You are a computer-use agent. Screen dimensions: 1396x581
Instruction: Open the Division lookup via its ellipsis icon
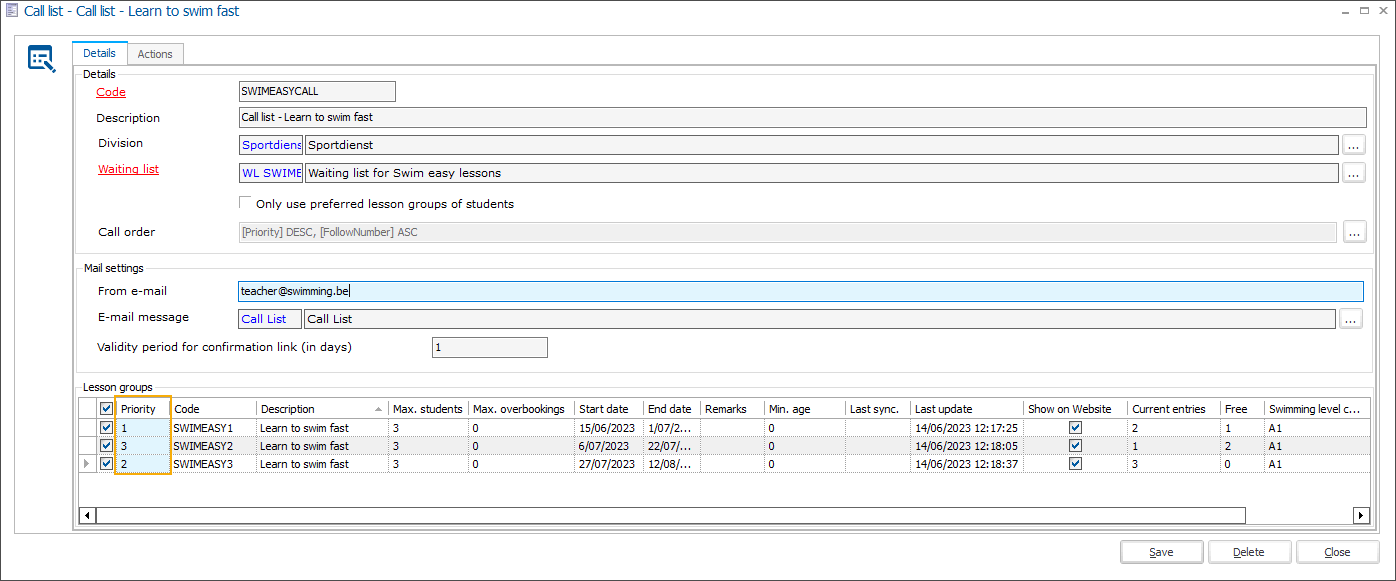point(1354,145)
